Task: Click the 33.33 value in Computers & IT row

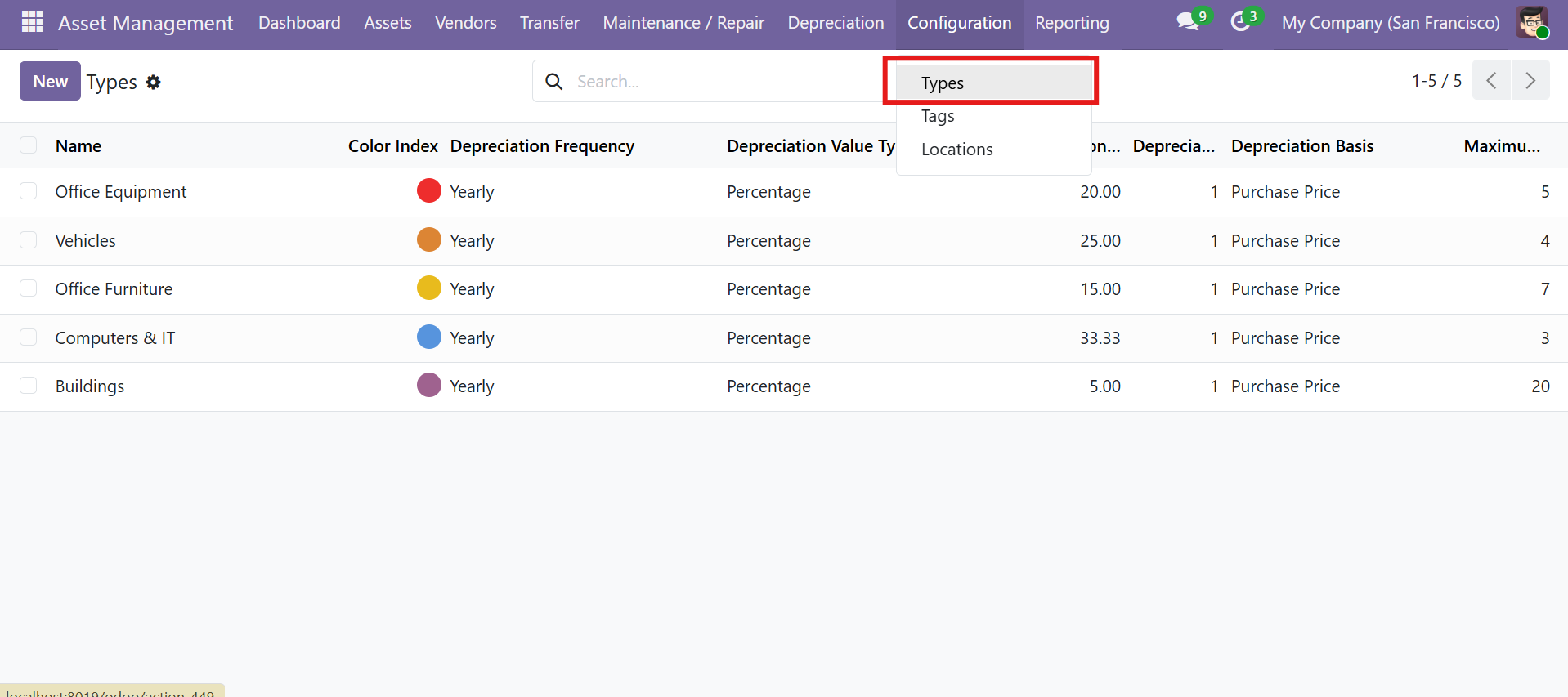Action: point(1100,337)
